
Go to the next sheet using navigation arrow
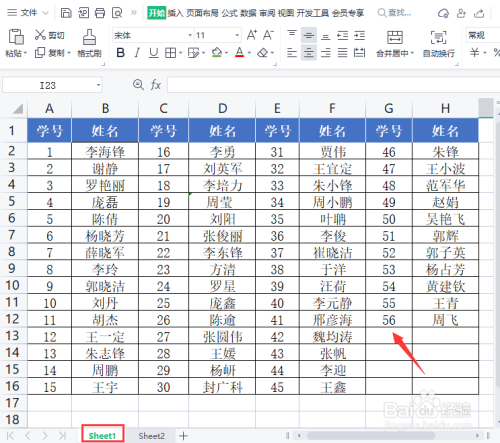point(45,436)
